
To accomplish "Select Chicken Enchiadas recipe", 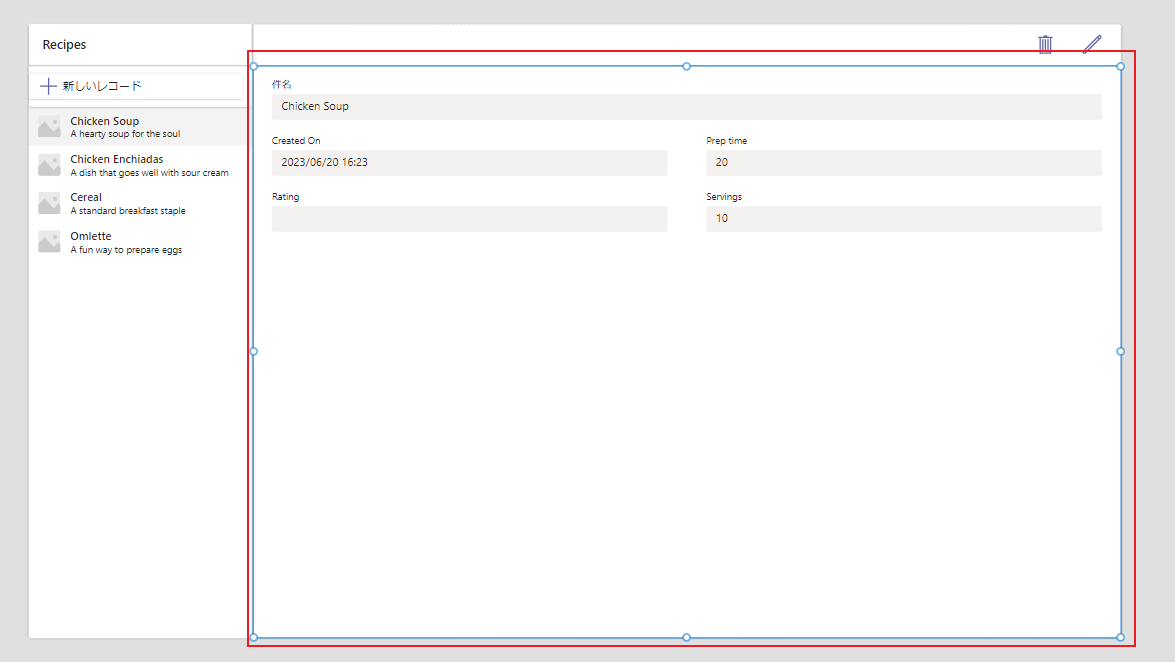I will coord(138,165).
